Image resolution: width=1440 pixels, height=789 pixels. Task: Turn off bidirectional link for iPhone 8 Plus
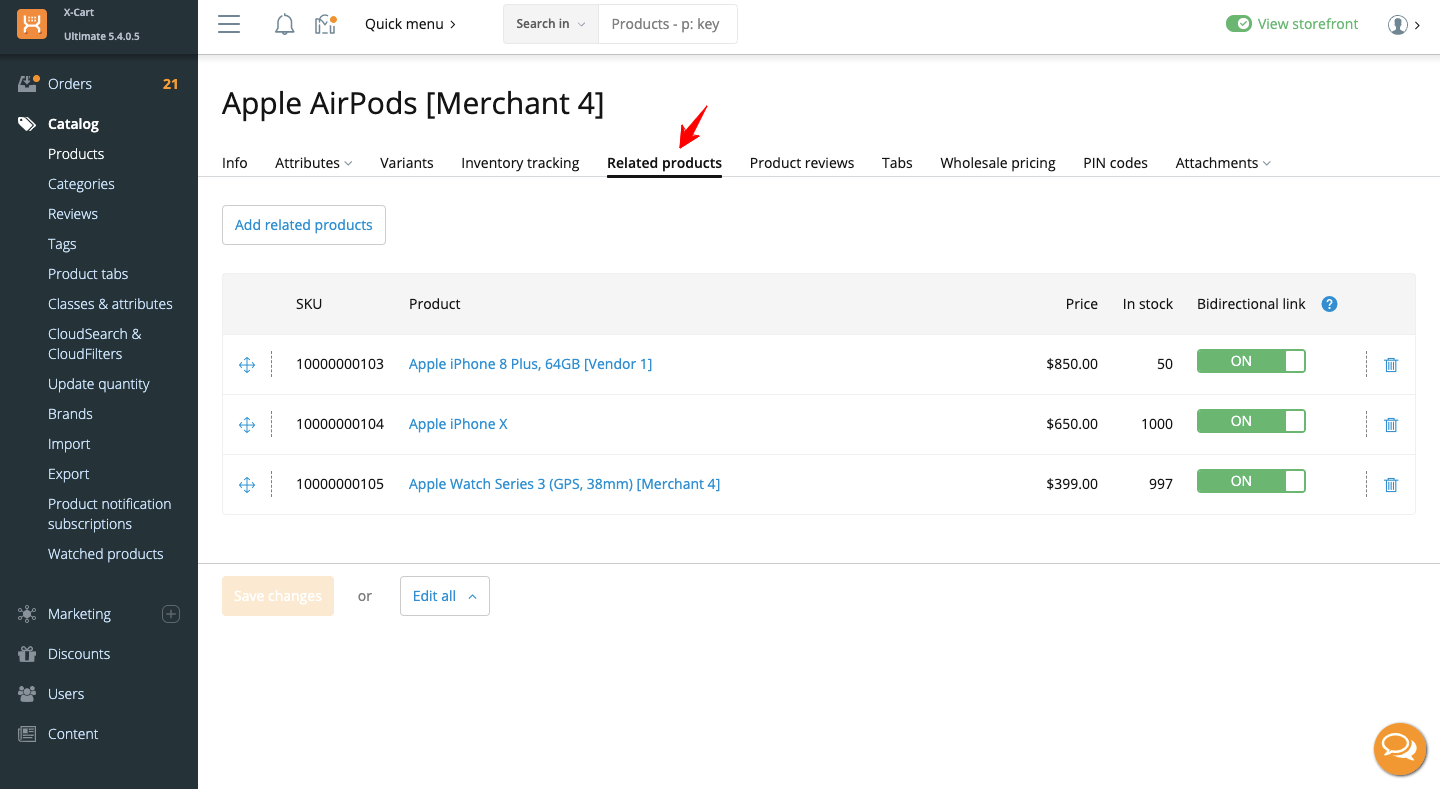point(1250,362)
